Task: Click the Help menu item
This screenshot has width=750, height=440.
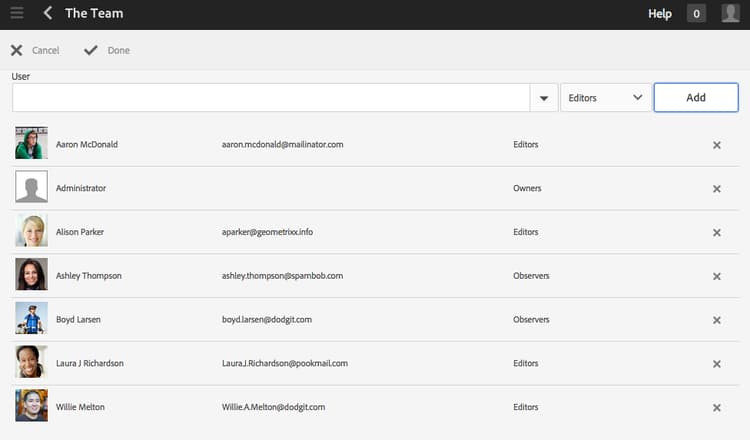Action: 660,14
